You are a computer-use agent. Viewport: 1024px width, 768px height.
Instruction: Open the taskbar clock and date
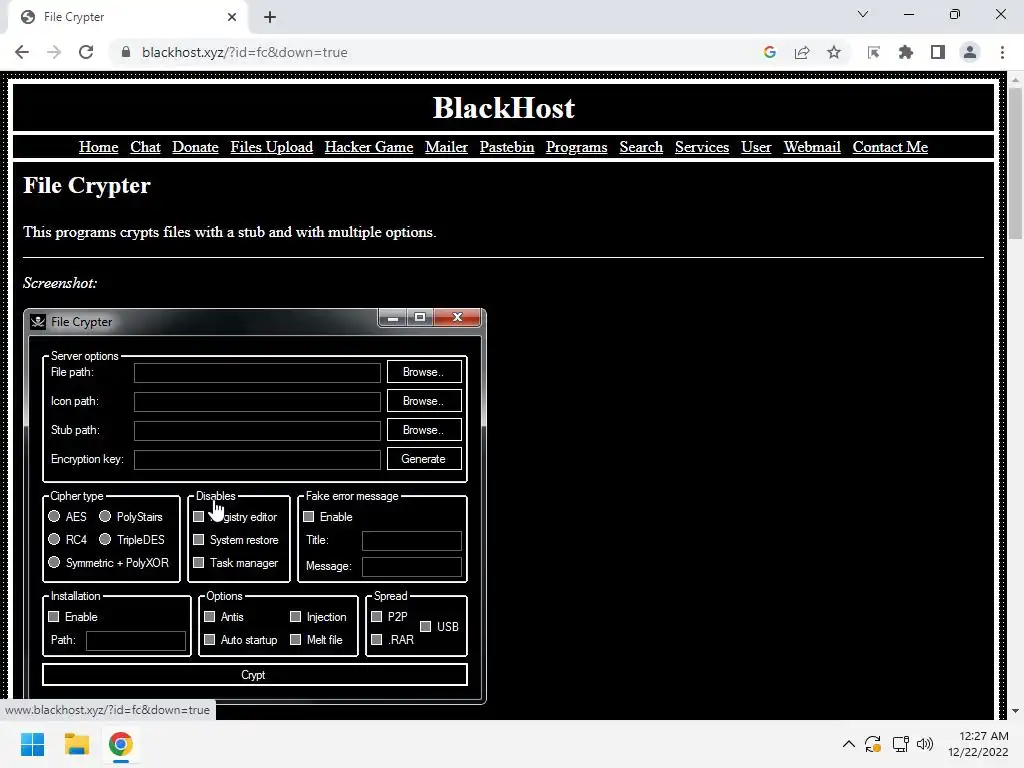pos(978,744)
